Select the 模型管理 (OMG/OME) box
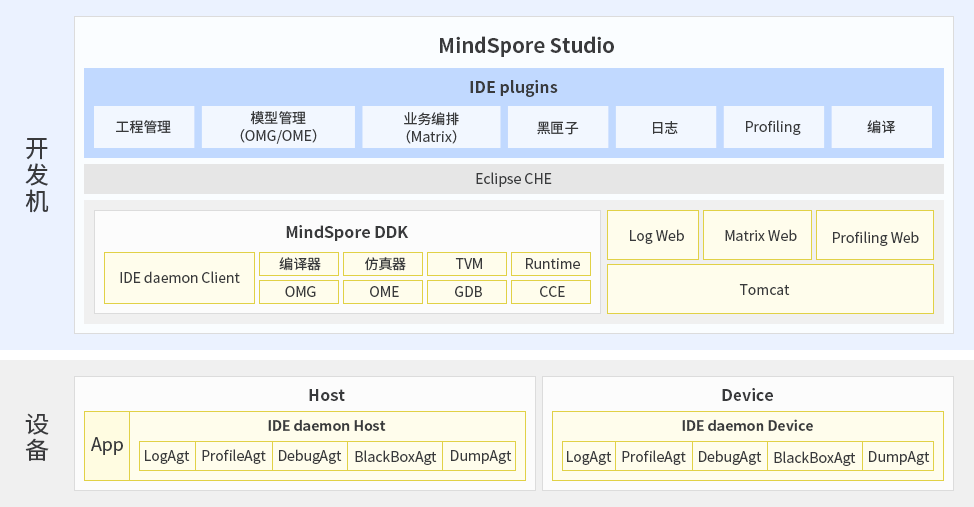Image resolution: width=974 pixels, height=507 pixels. click(x=278, y=127)
